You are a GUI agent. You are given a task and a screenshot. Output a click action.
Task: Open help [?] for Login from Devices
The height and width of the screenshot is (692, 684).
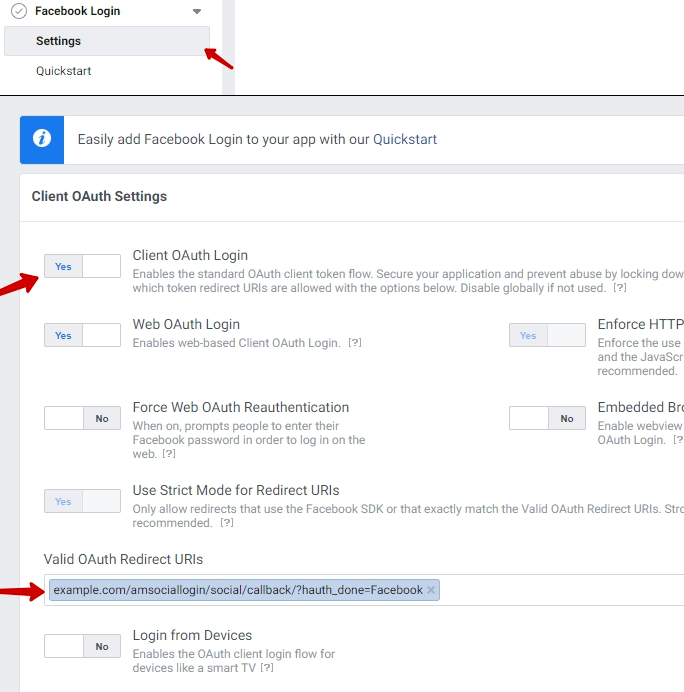(x=267, y=668)
